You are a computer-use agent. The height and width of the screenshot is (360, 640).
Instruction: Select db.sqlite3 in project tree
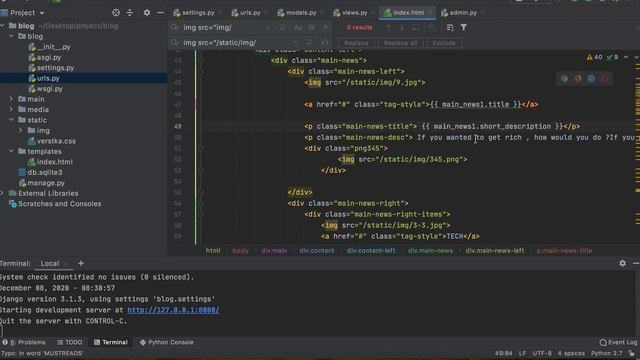coord(40,172)
